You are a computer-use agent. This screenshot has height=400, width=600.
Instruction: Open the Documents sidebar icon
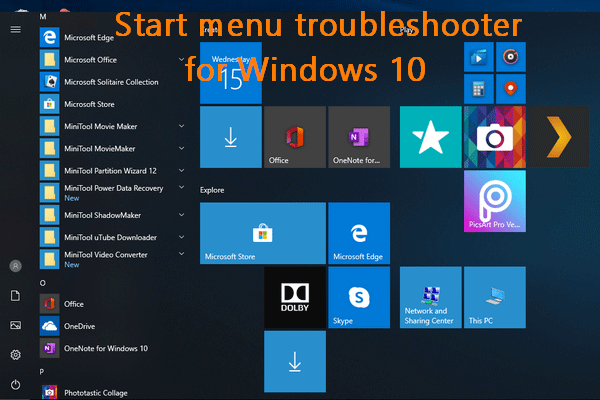(x=15, y=296)
